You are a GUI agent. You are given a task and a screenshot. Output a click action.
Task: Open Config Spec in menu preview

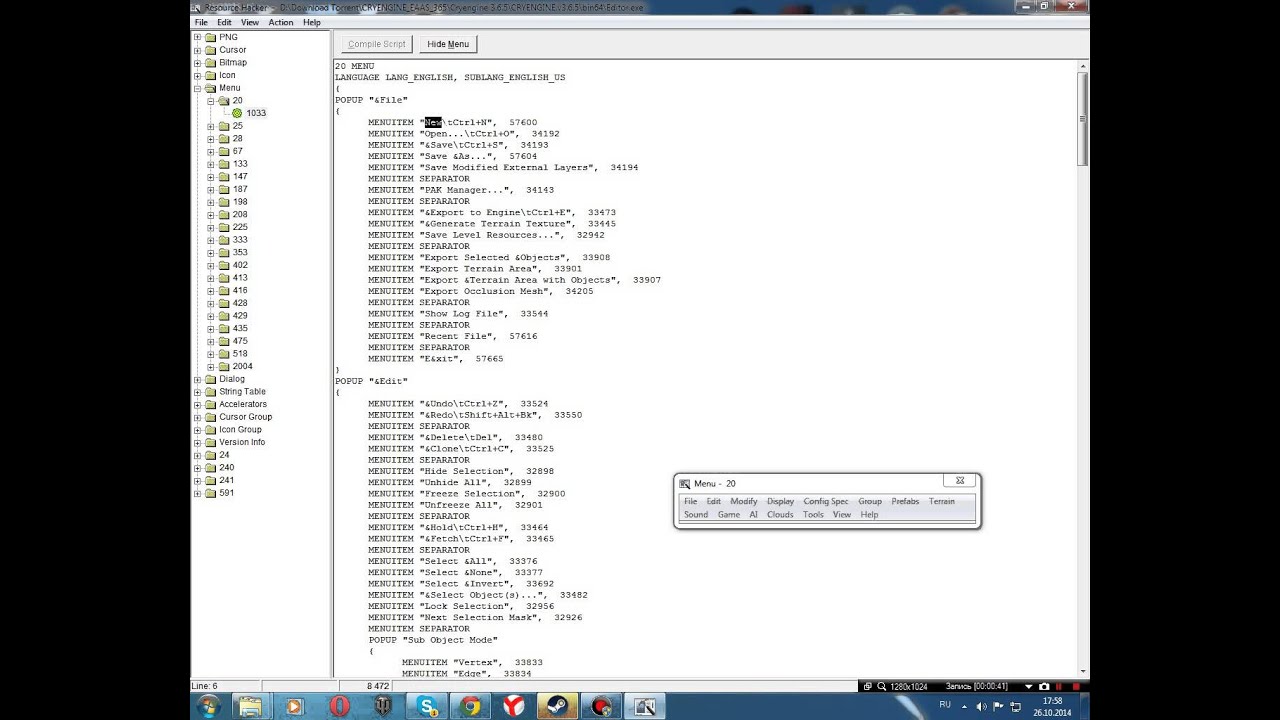[826, 501]
